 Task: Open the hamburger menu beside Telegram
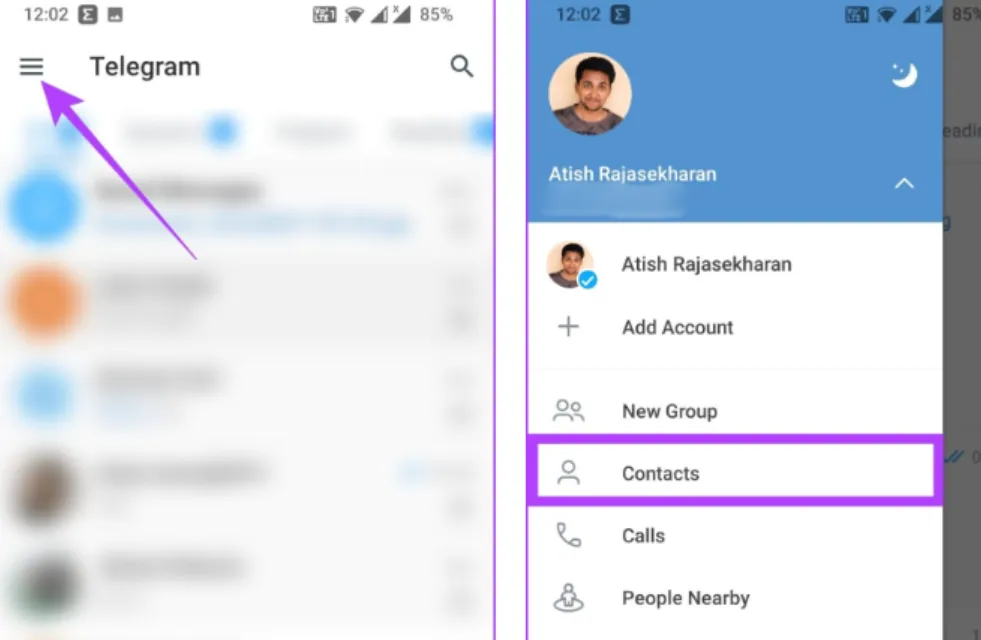[31, 66]
